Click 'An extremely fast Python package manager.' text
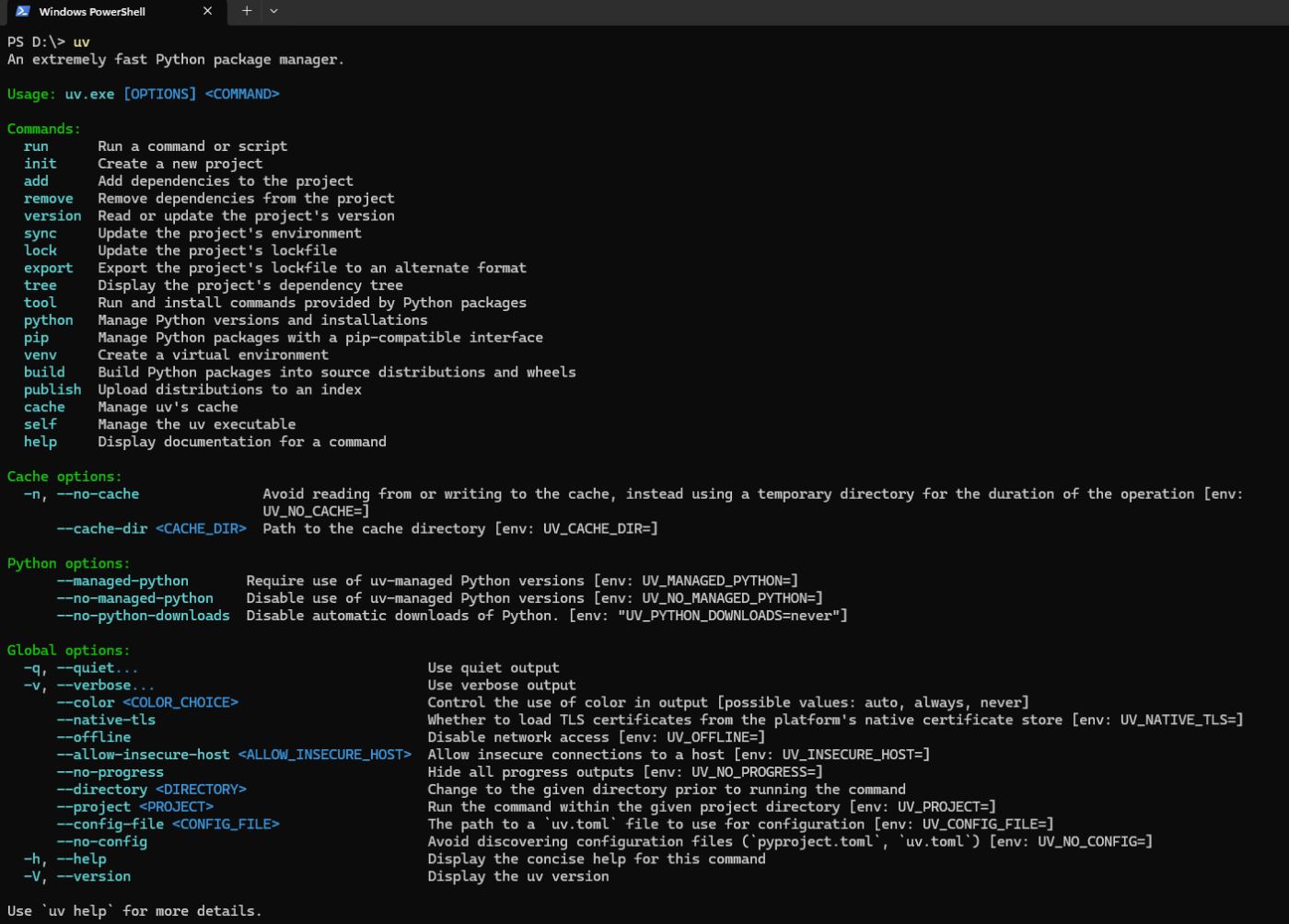 (x=176, y=60)
